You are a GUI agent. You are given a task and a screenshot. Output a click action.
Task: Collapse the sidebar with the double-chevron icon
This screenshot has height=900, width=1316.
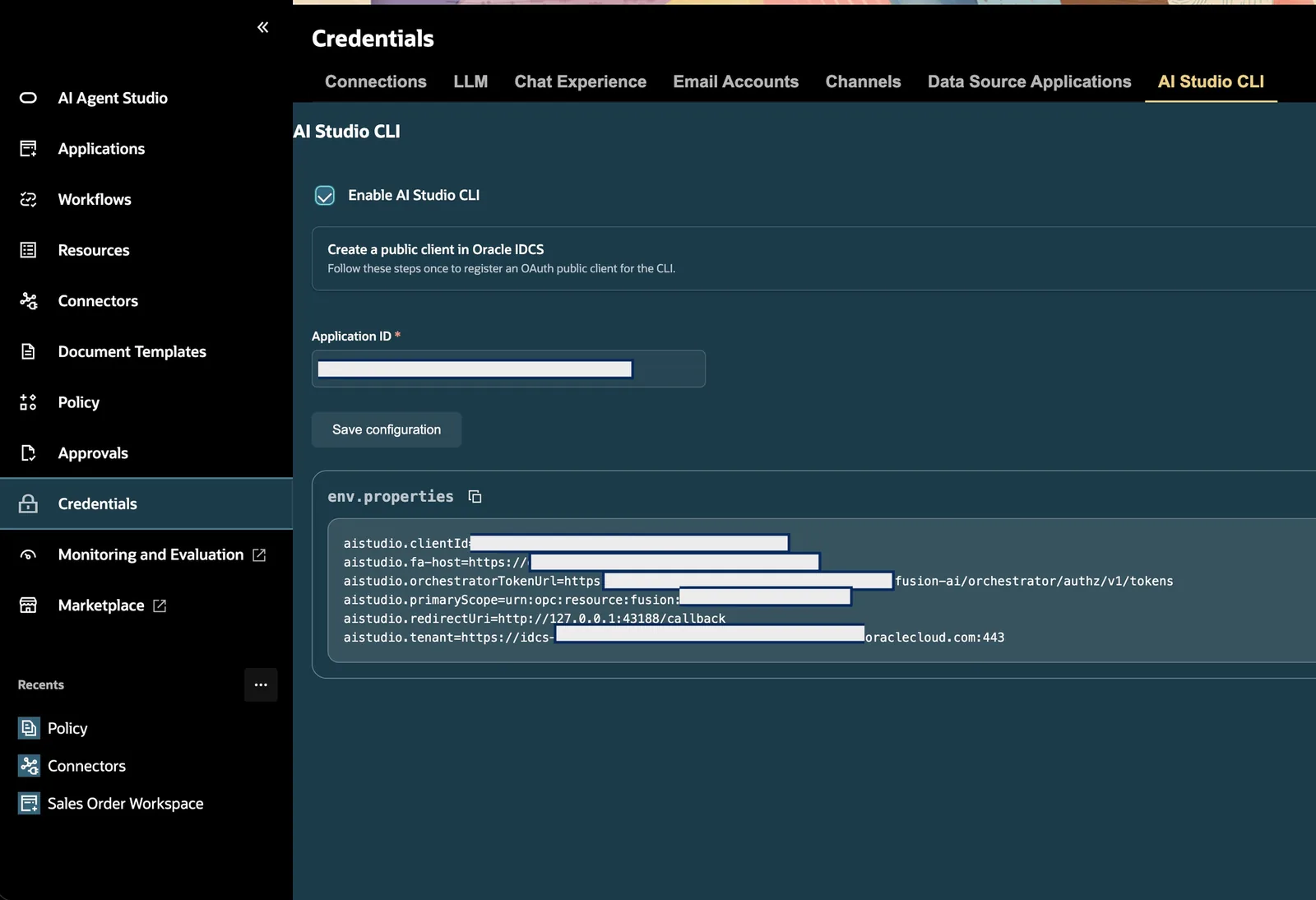pos(263,27)
